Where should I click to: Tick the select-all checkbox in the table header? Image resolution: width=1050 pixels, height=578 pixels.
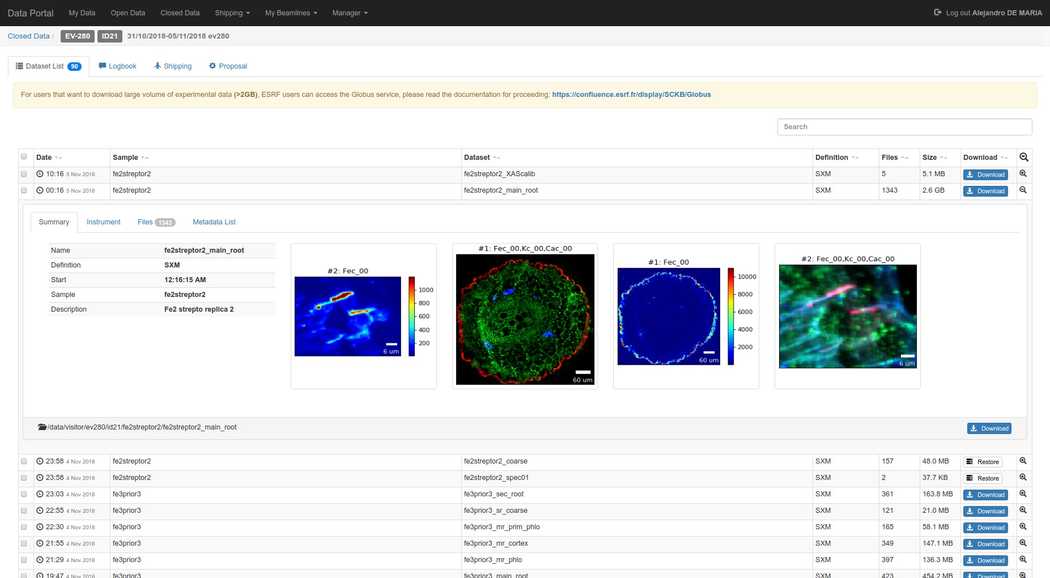[x=23, y=157]
